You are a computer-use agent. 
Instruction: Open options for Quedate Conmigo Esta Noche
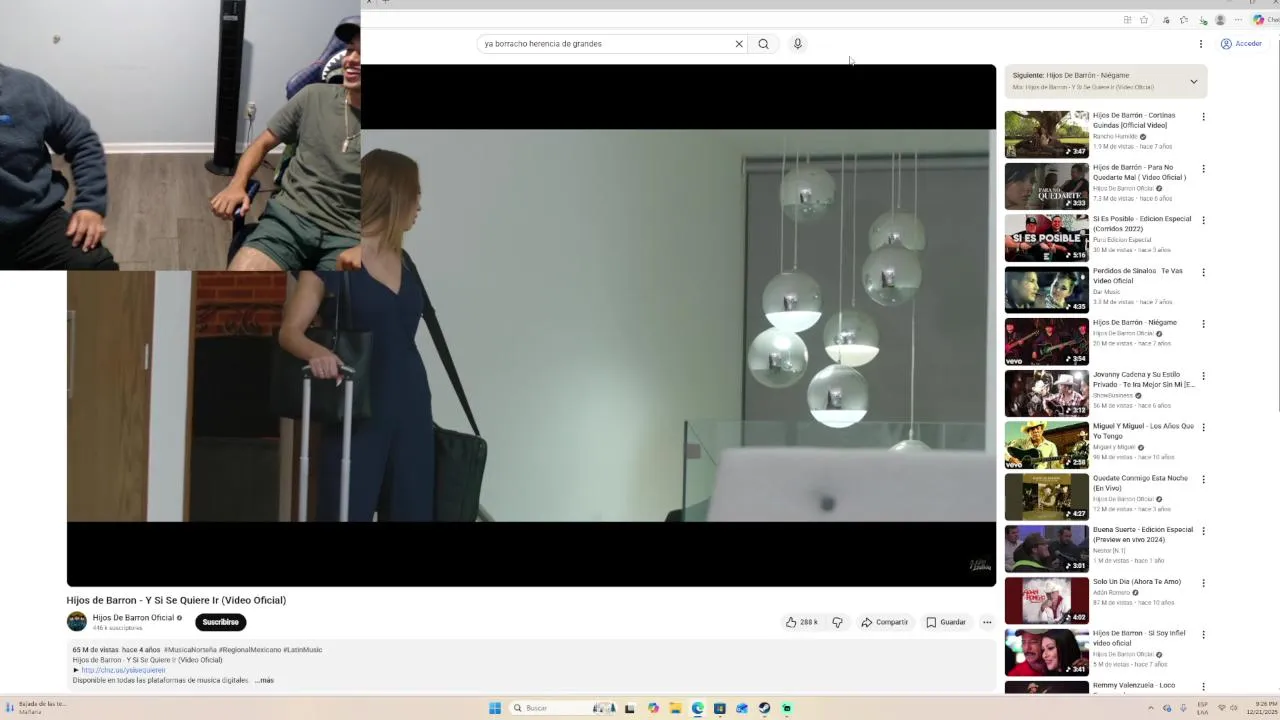coord(1203,479)
